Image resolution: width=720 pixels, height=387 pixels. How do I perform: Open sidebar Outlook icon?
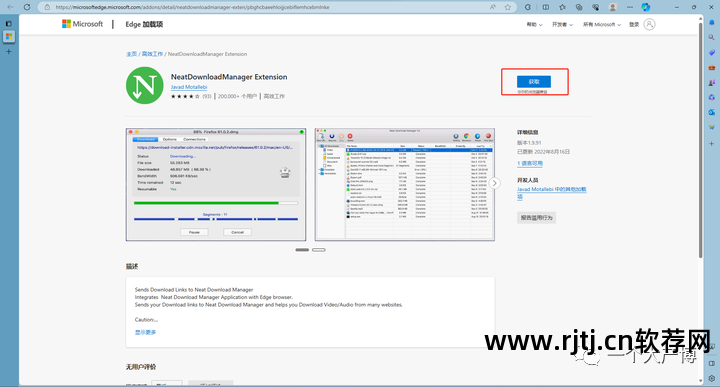pos(712,112)
